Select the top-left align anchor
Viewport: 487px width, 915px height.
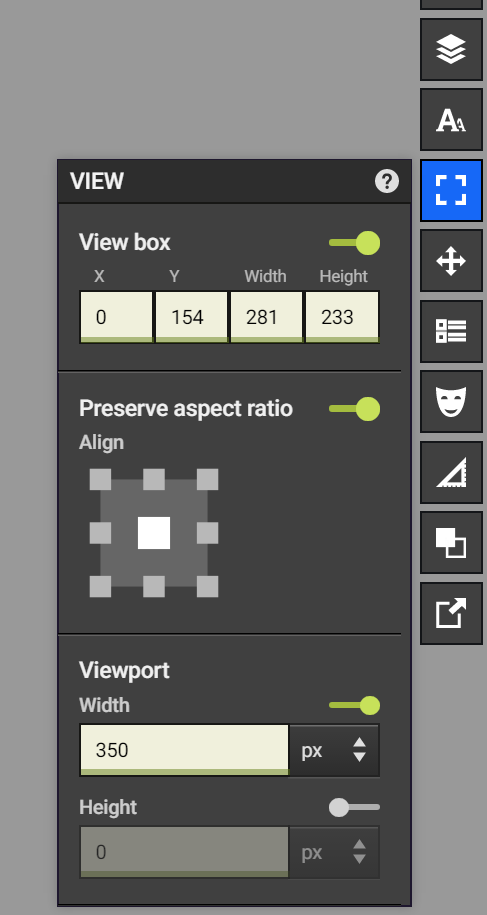100,480
